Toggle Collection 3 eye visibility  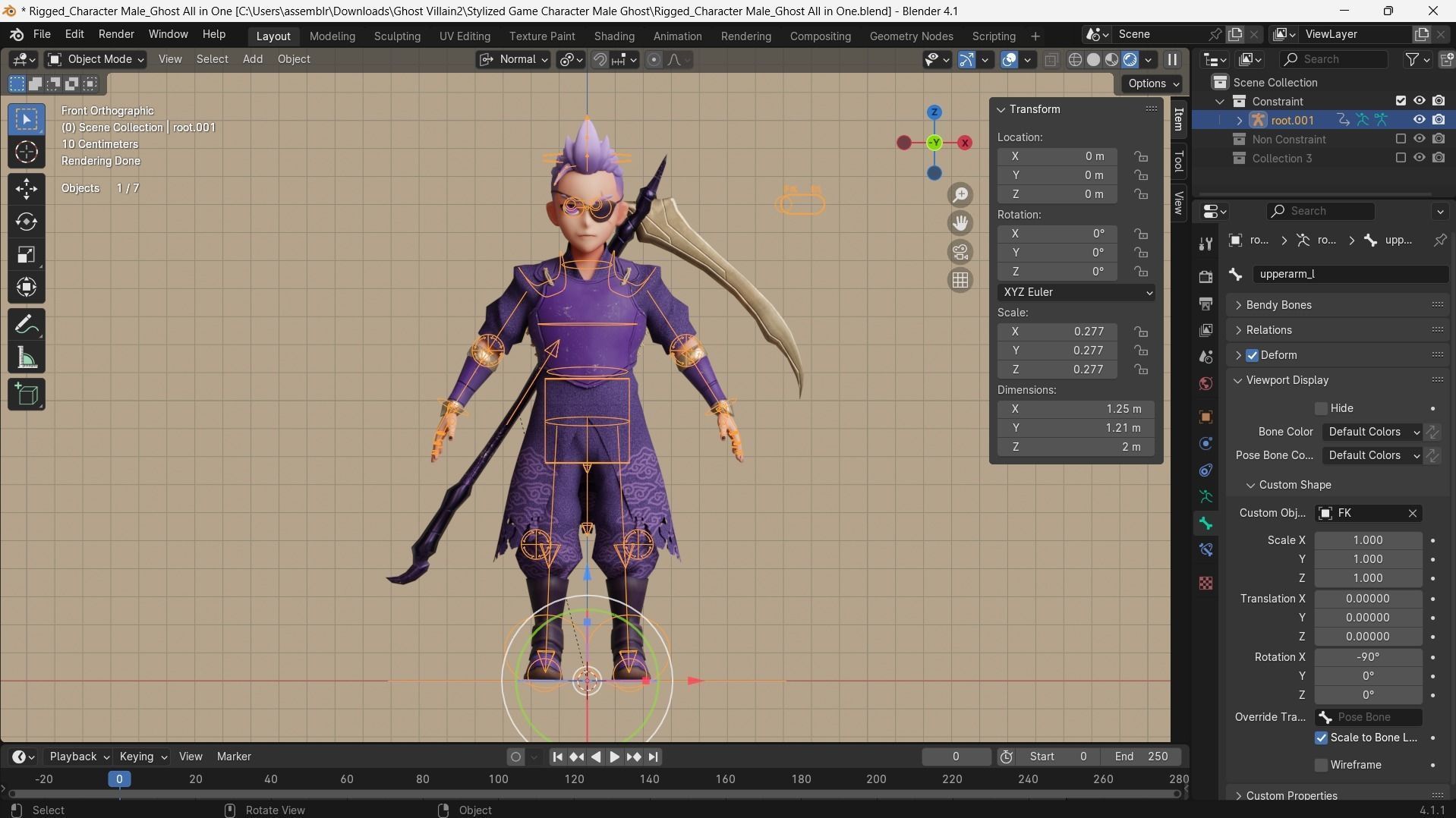(1419, 158)
